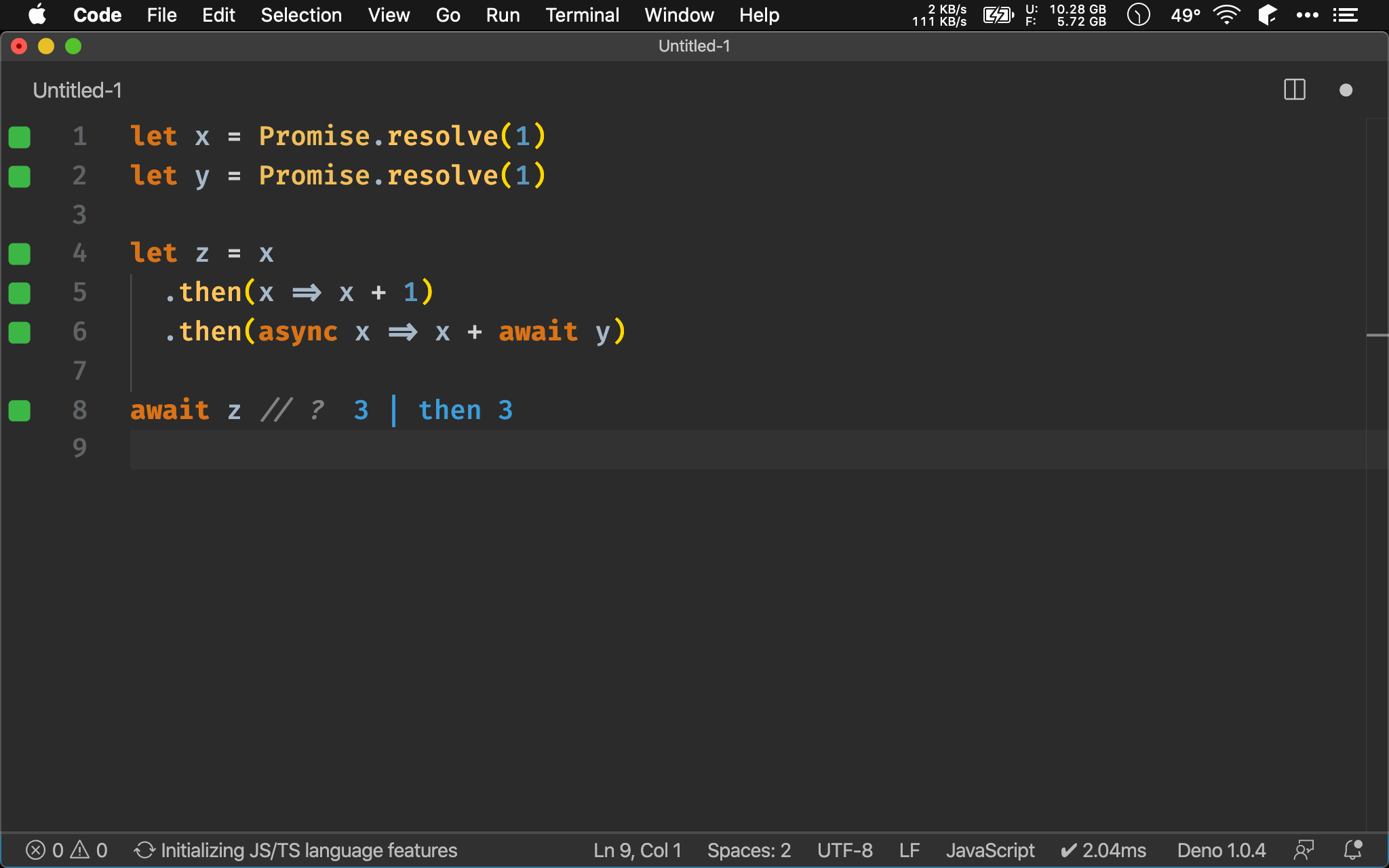Image resolution: width=1389 pixels, height=868 pixels.
Task: Click the Deno 1.0.4 version status
Action: point(1221,850)
